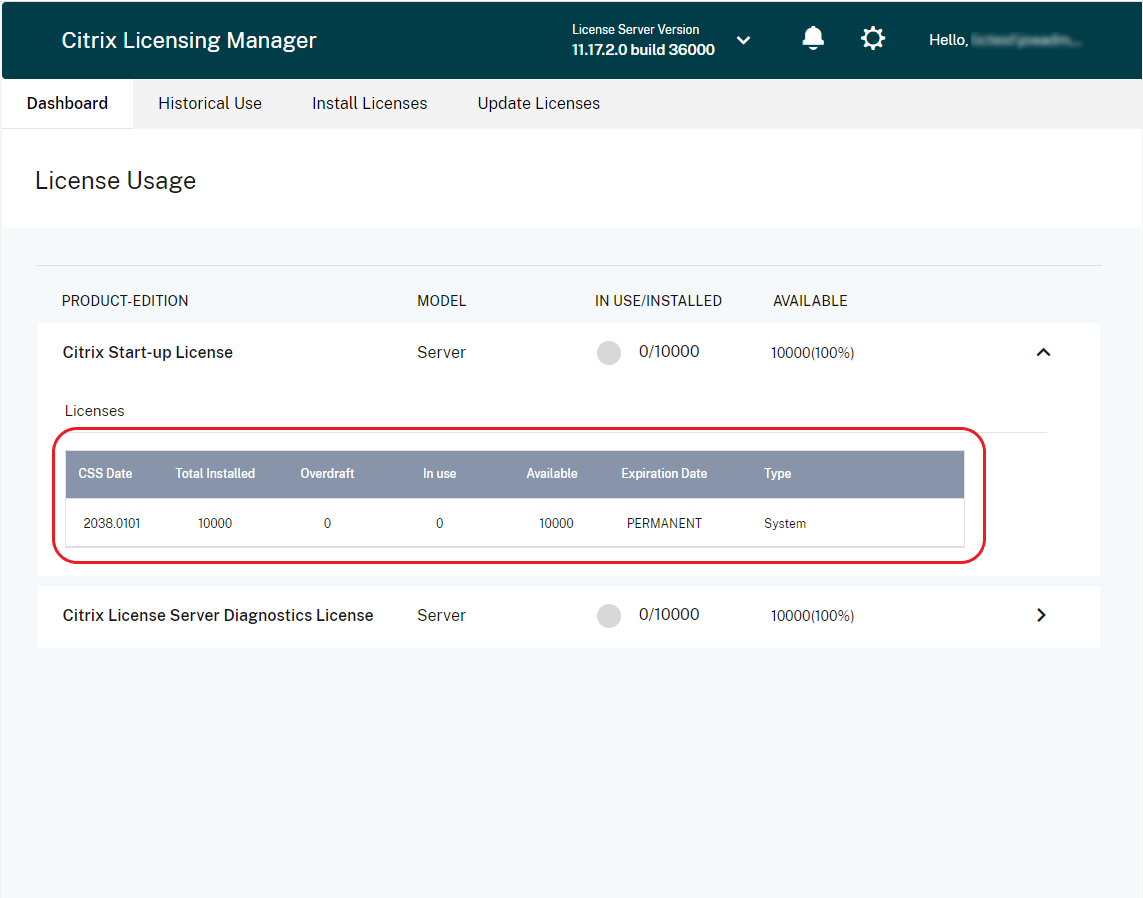
Task: Expand License Server Version dropdown arrow
Action: 743,40
